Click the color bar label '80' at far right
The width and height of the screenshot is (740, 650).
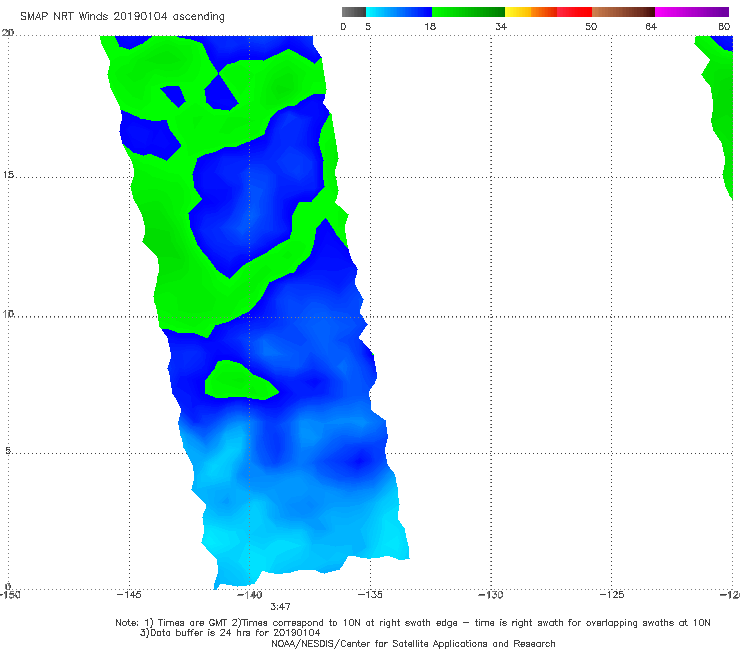click(x=724, y=27)
